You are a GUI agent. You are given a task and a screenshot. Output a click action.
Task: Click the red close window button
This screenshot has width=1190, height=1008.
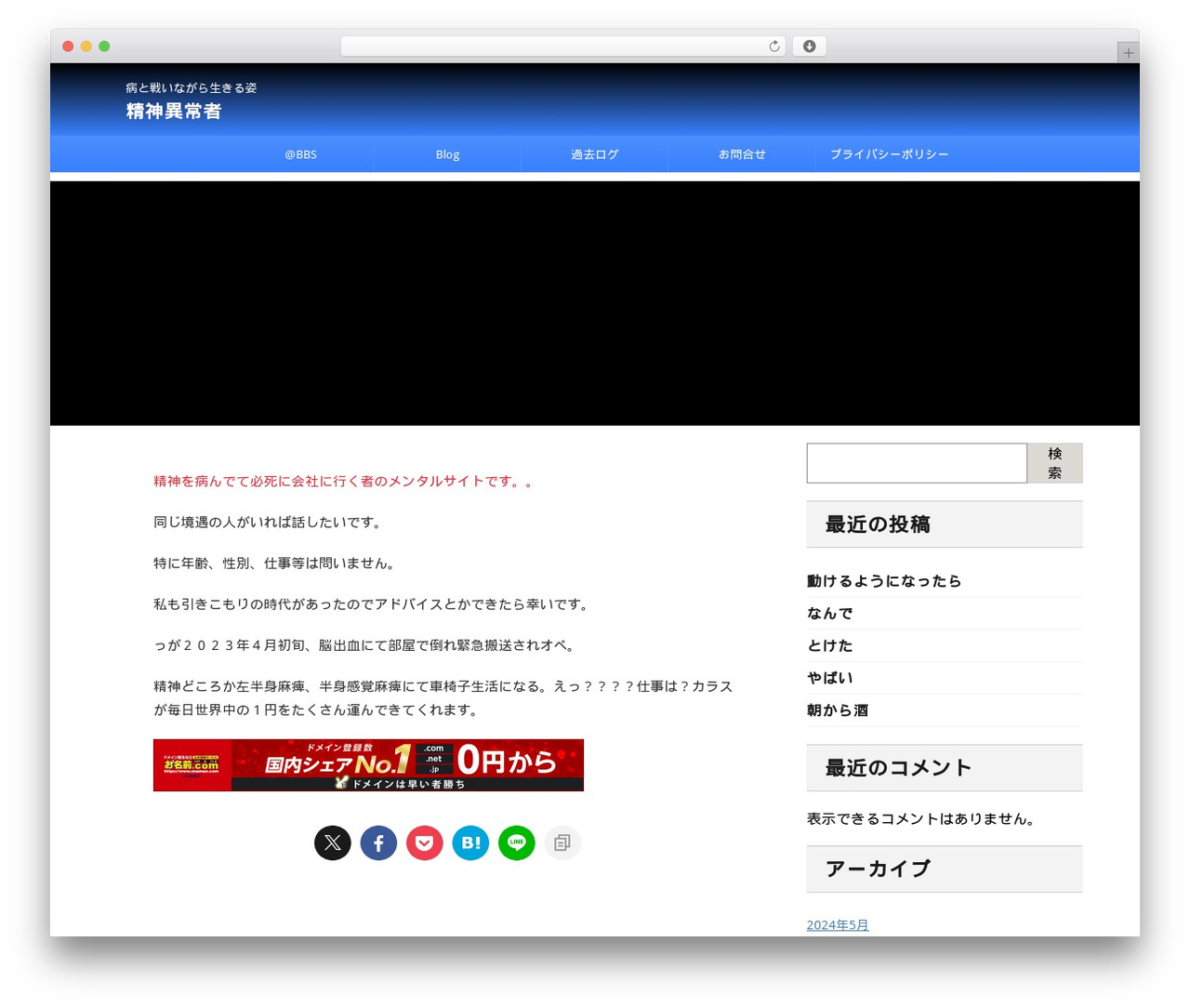(x=68, y=46)
